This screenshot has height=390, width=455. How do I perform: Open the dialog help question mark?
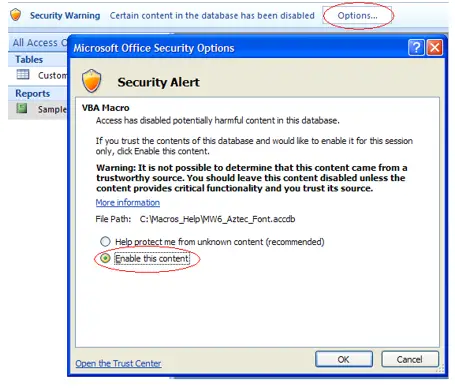416,48
